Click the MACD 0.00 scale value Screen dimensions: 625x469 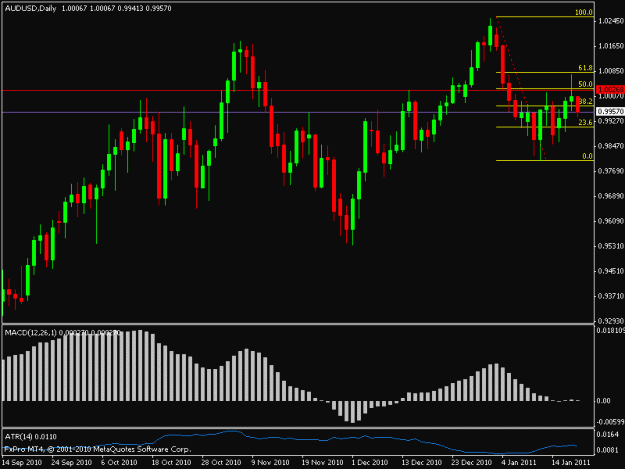pos(603,400)
